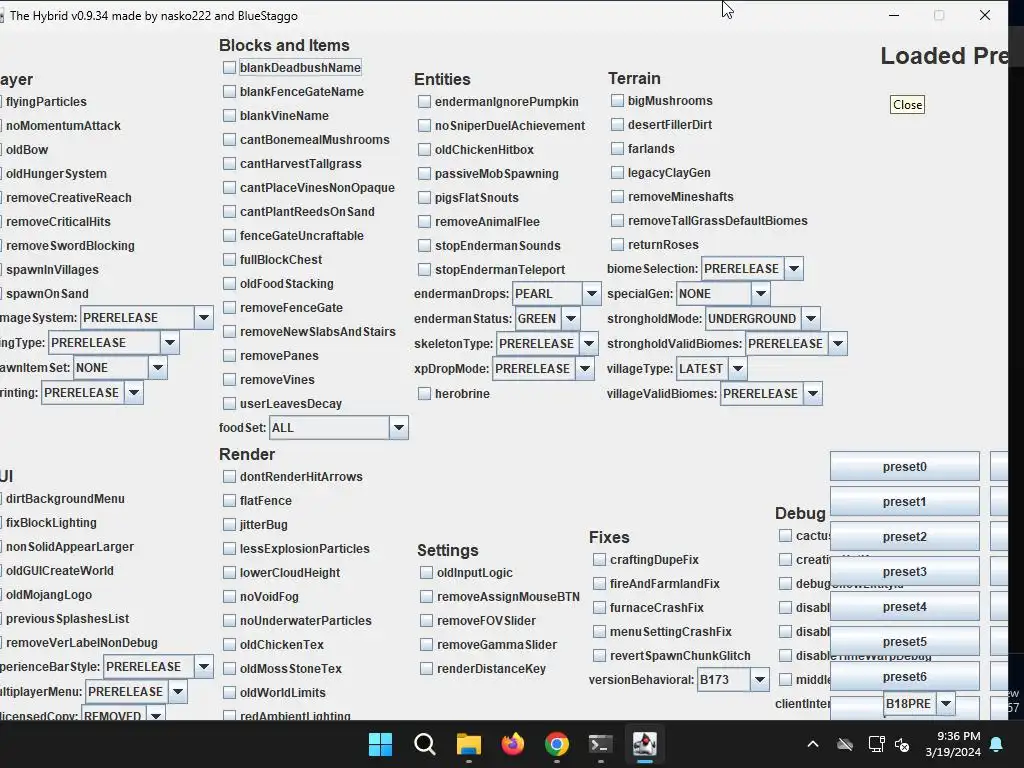
Task: Toggle removeMineshafts option
Action: (617, 196)
